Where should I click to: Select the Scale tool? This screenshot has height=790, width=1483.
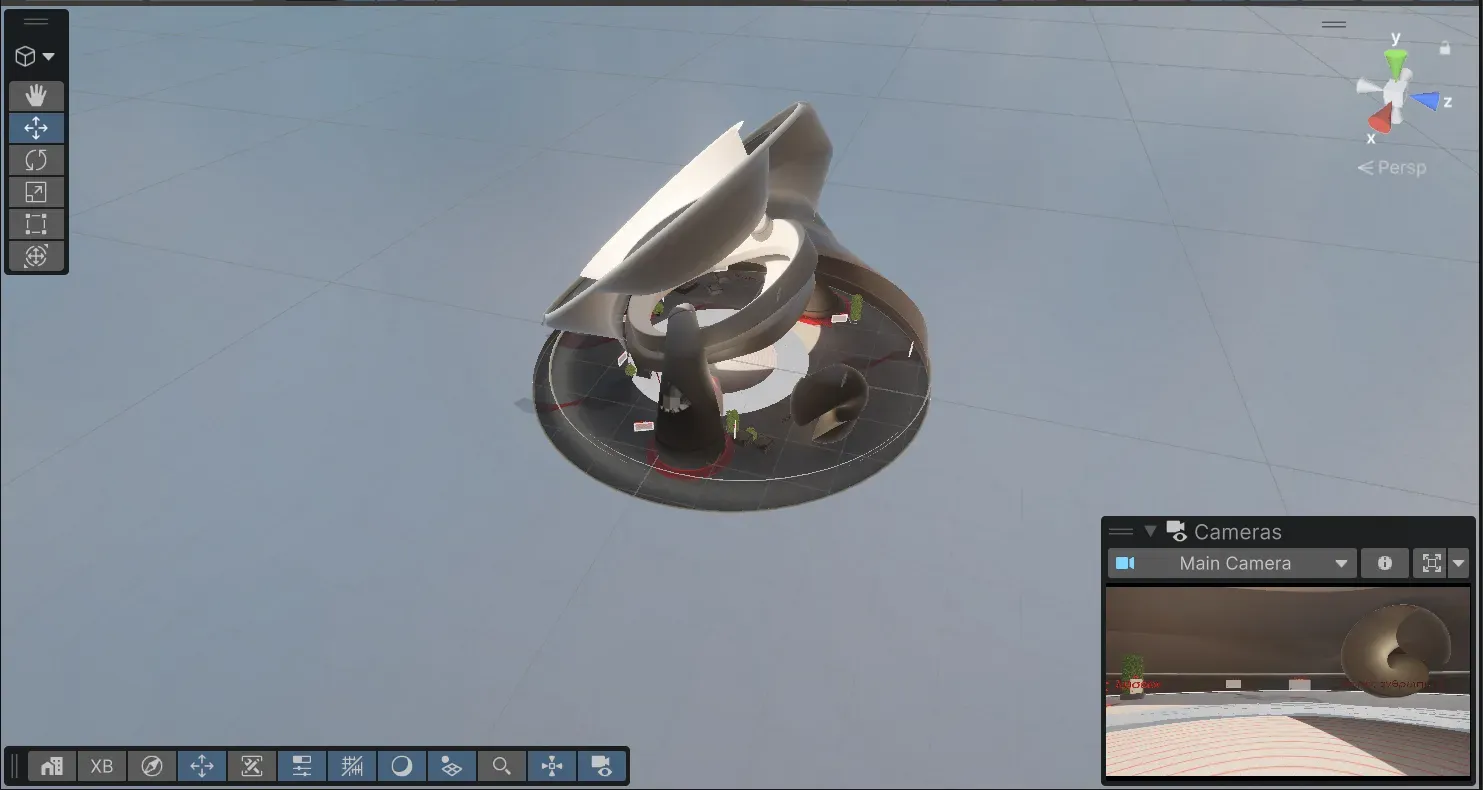click(36, 192)
